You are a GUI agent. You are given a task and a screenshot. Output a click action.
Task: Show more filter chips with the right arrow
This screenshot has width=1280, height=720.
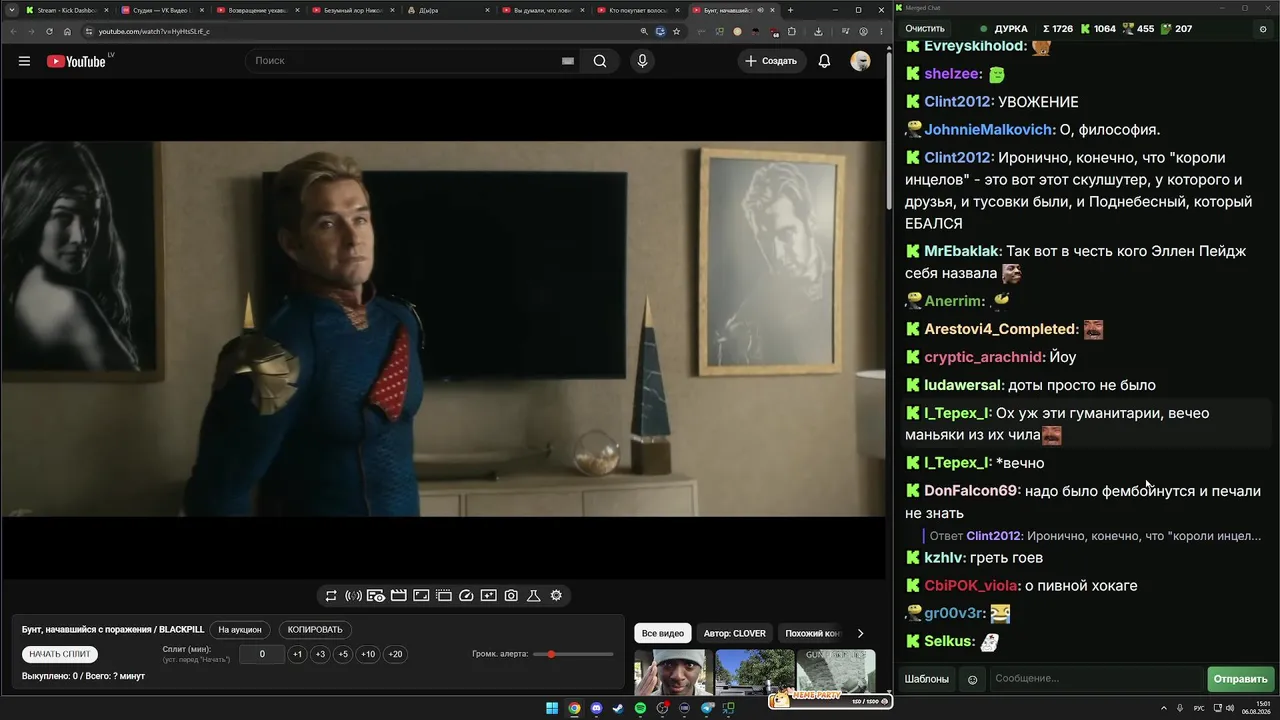[x=860, y=634]
